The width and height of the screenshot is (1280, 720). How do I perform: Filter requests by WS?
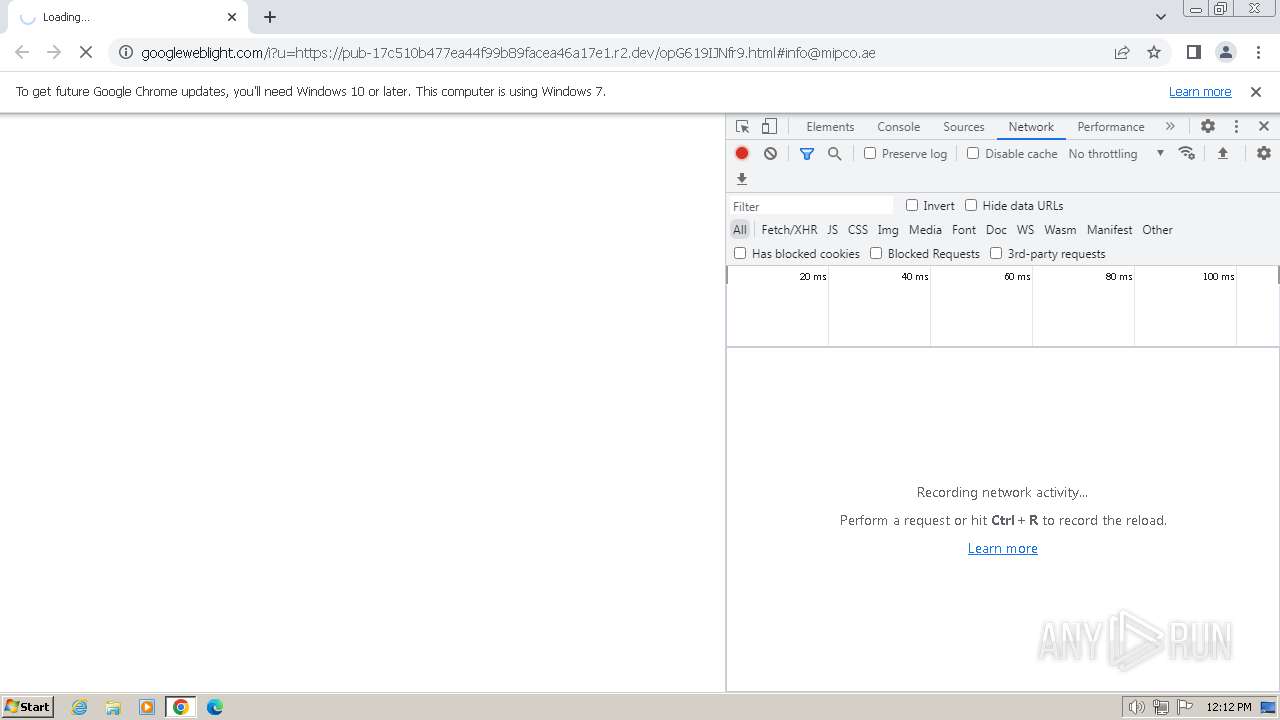pyautogui.click(x=1025, y=230)
